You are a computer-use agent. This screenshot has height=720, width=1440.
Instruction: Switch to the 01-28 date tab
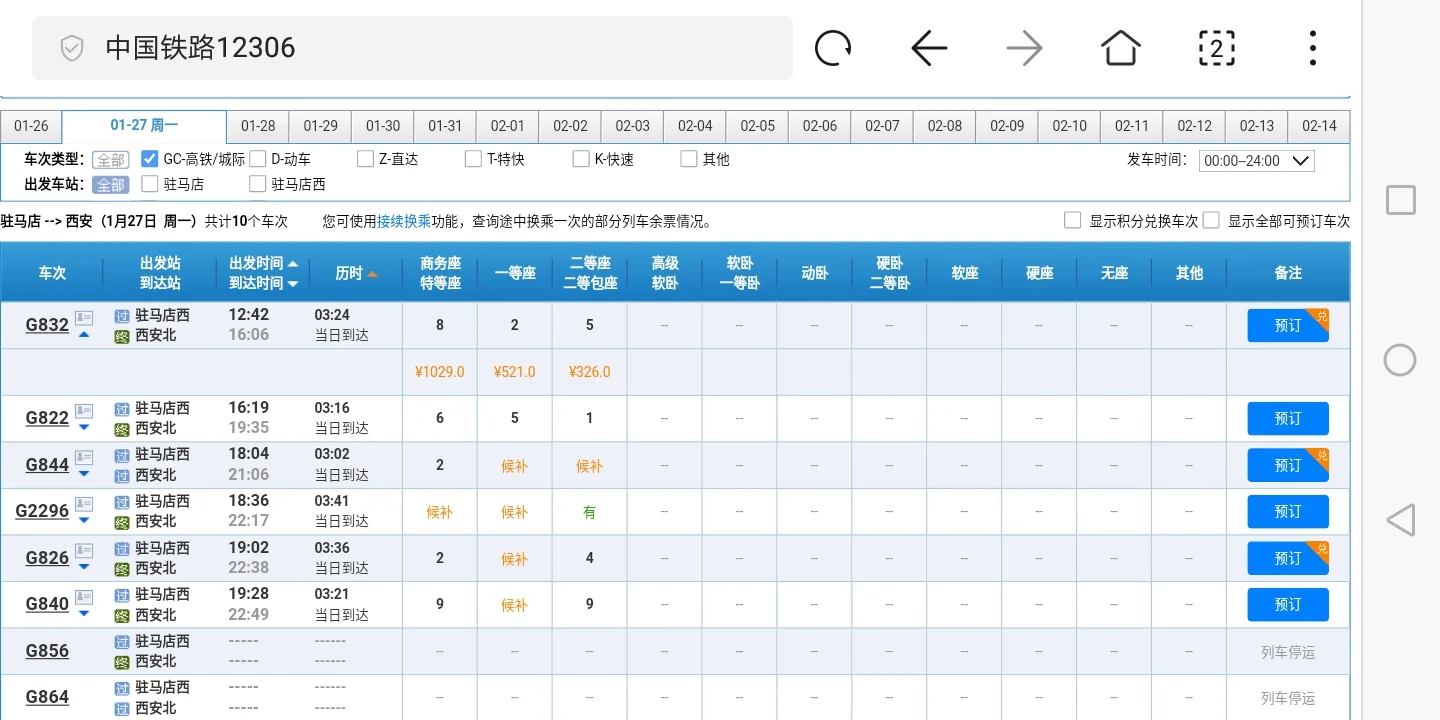pyautogui.click(x=257, y=125)
